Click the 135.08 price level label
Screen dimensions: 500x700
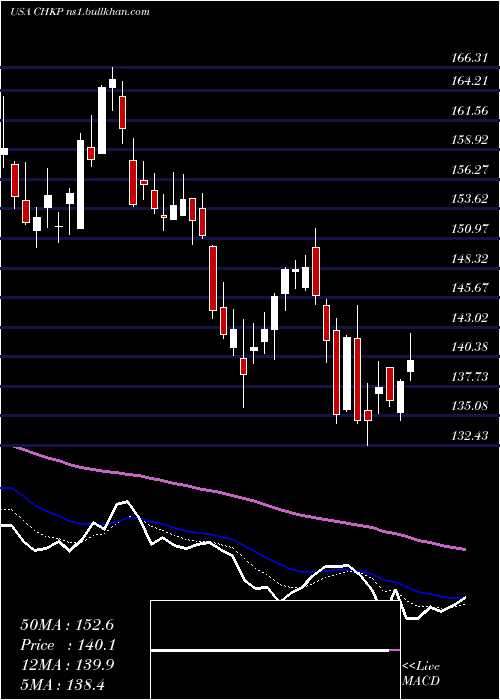[469, 406]
